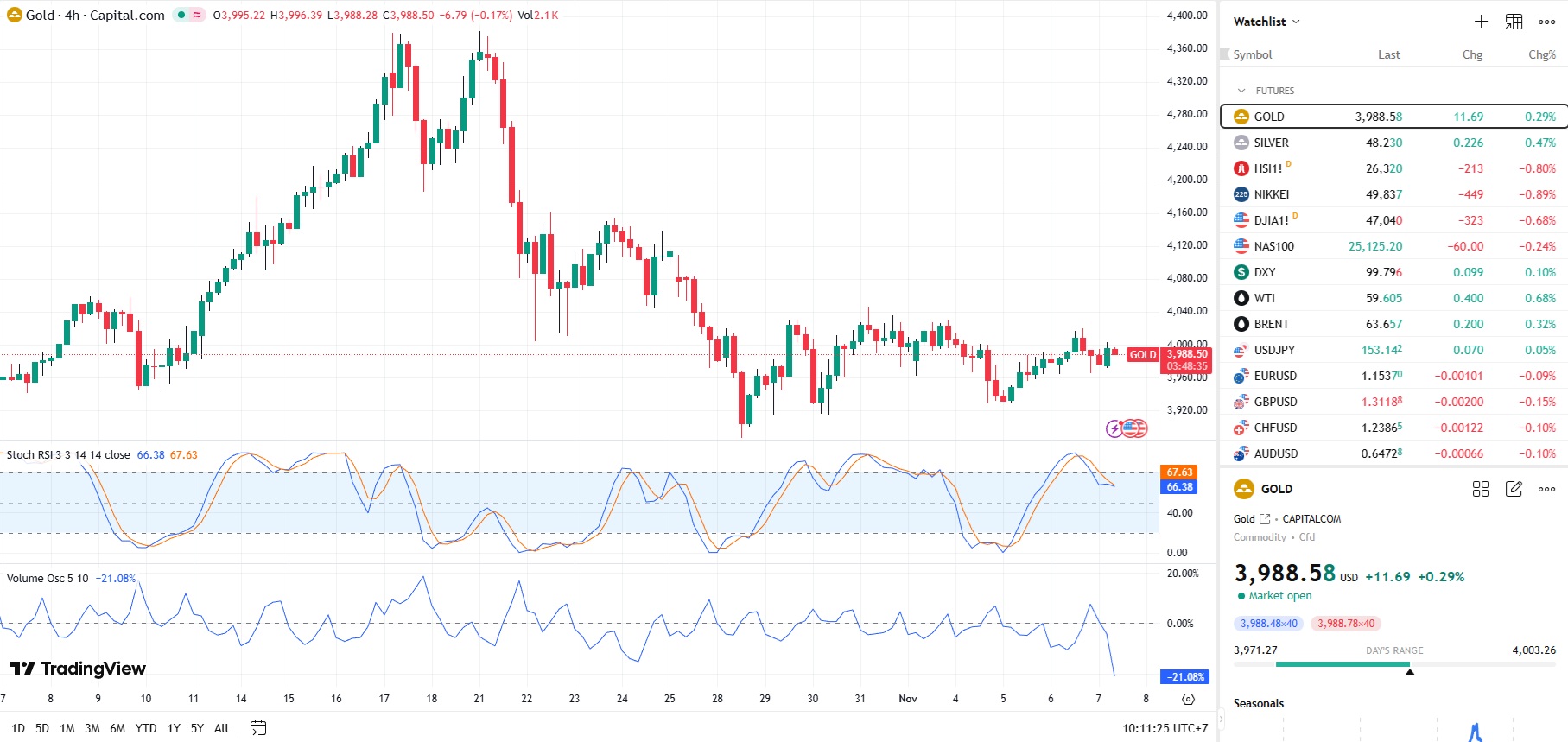
Task: Click the US flag economic event marker
Action: (1134, 428)
